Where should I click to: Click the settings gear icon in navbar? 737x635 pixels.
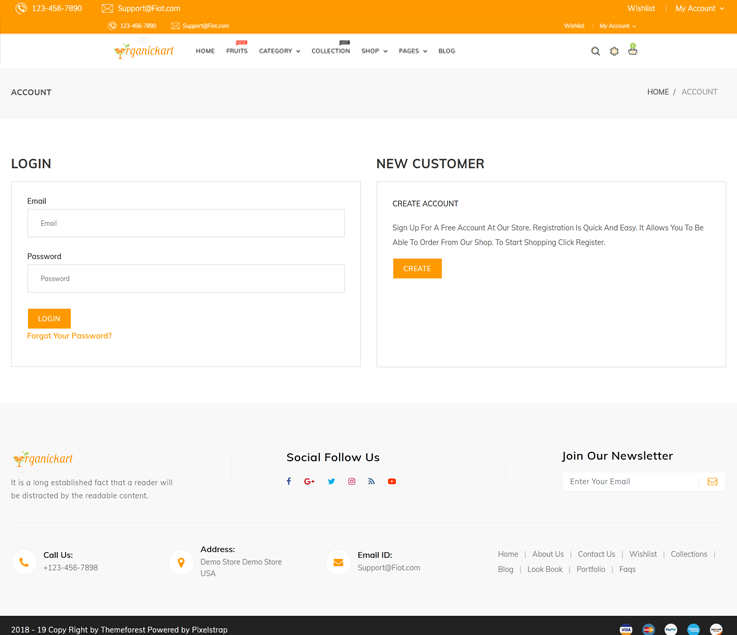(x=614, y=51)
